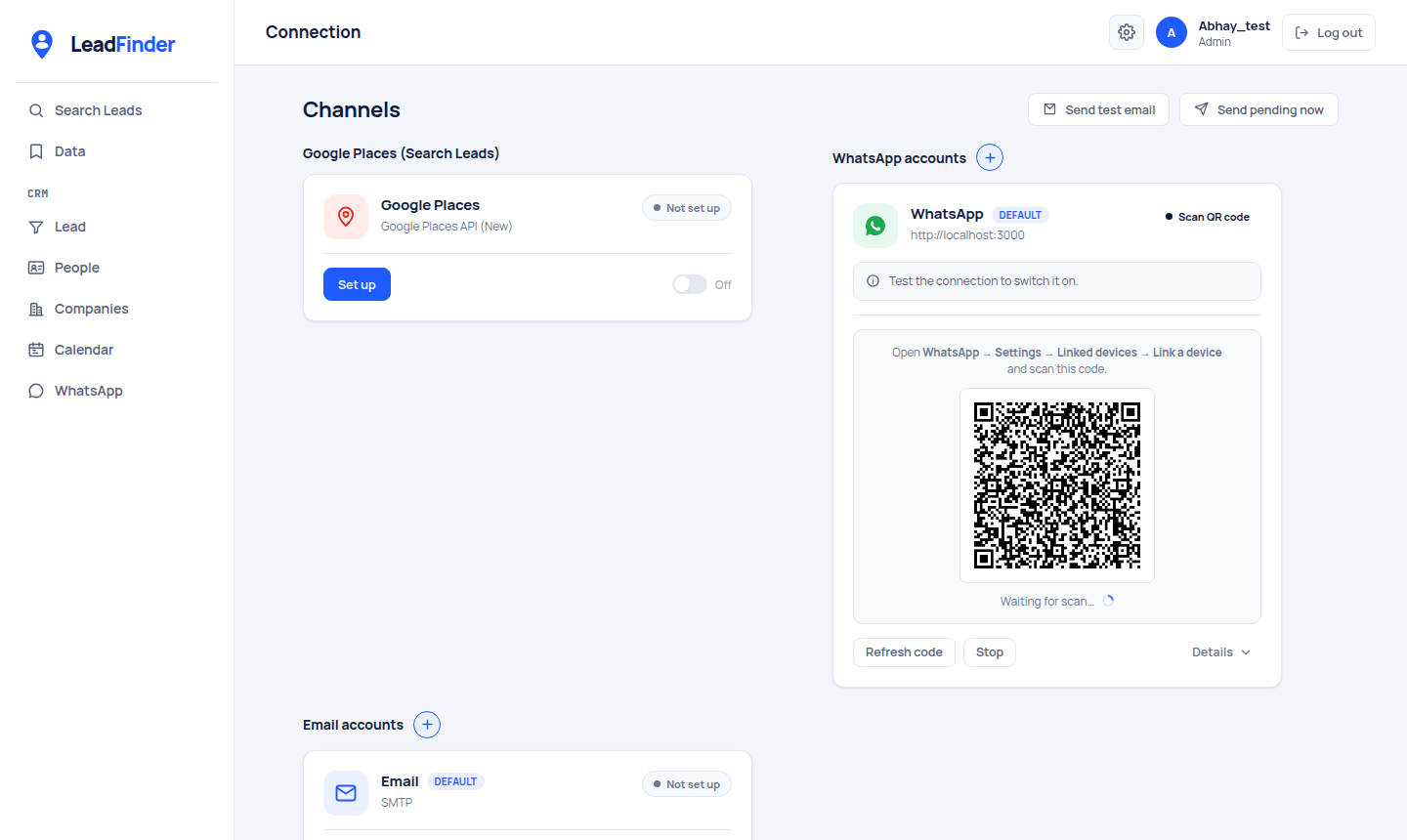Click the Set up button for Google Places

point(357,284)
